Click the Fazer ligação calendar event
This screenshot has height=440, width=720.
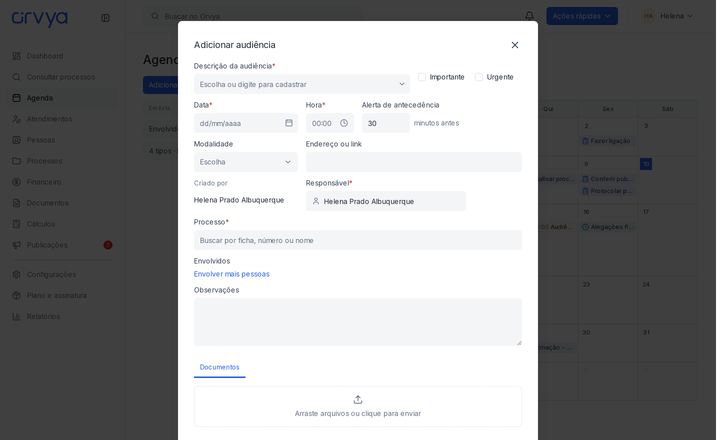pos(608,141)
